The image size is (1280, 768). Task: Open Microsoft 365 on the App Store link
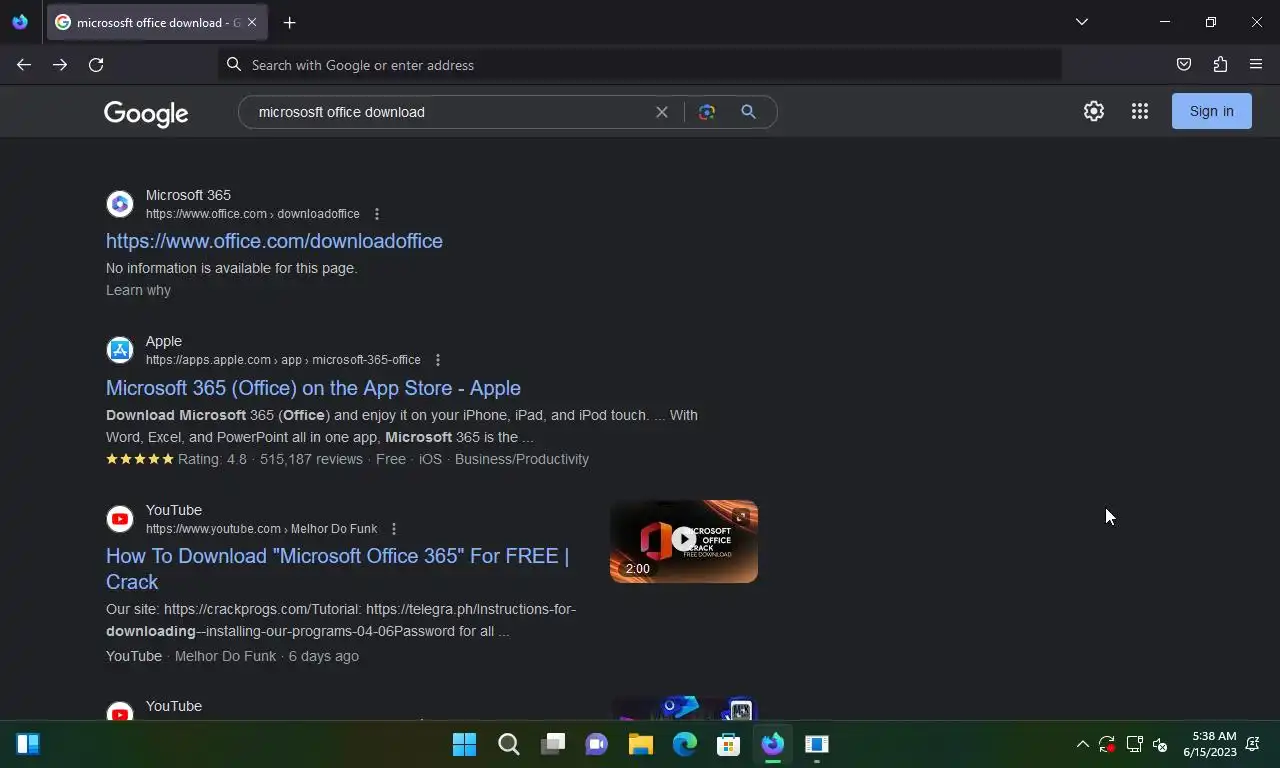313,388
